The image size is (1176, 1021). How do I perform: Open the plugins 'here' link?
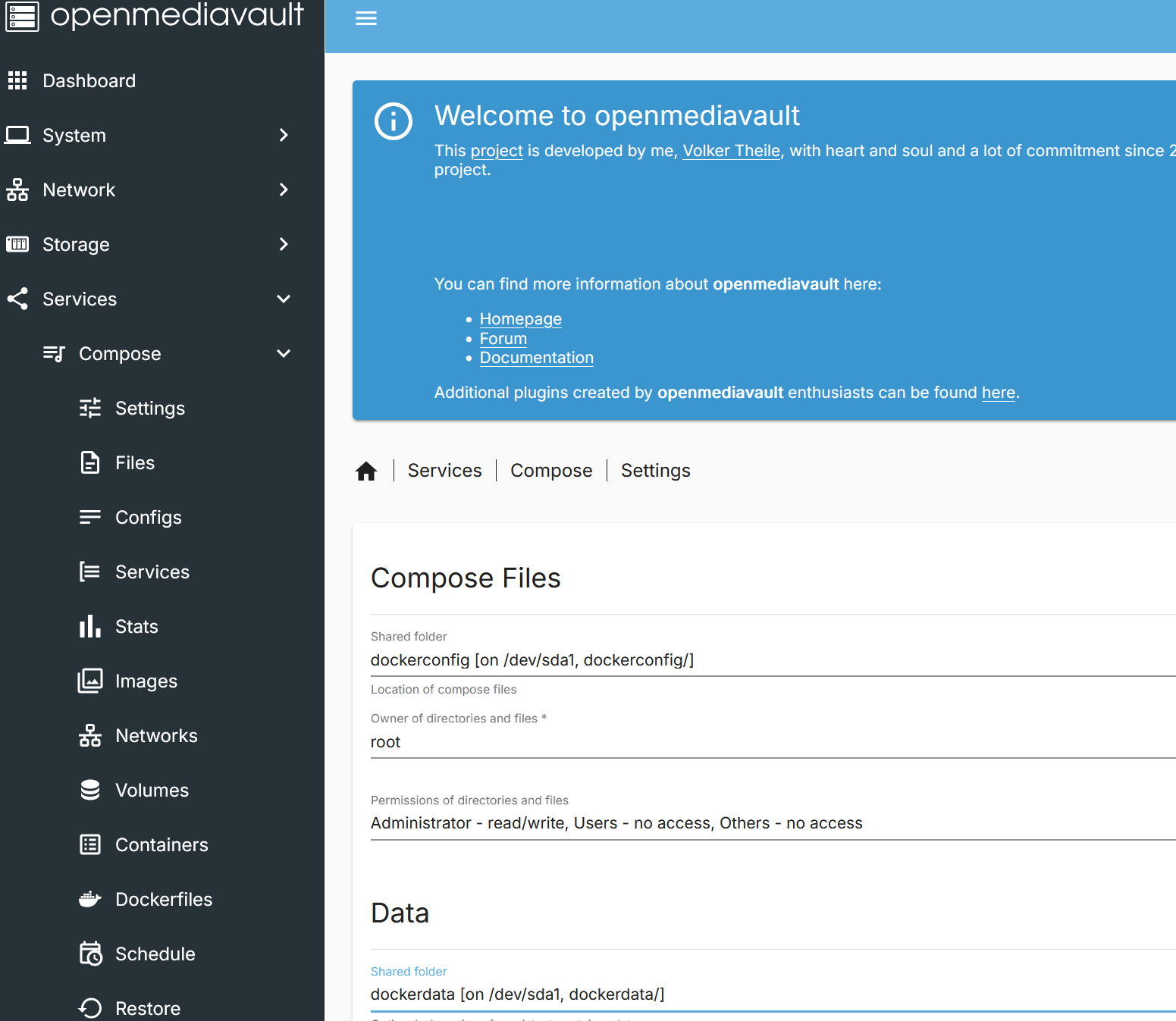click(x=999, y=393)
